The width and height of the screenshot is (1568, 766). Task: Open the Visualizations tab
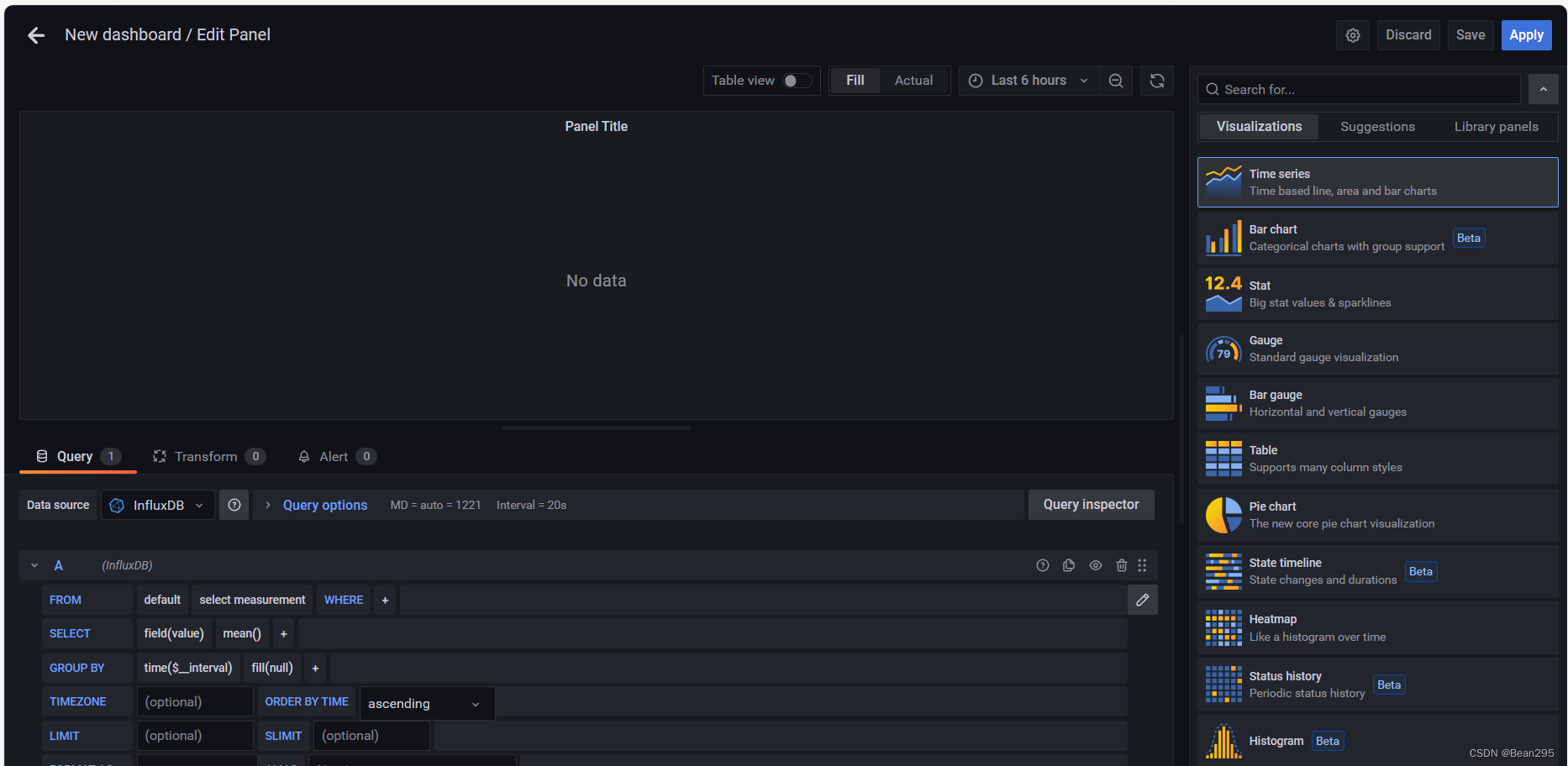tap(1259, 127)
